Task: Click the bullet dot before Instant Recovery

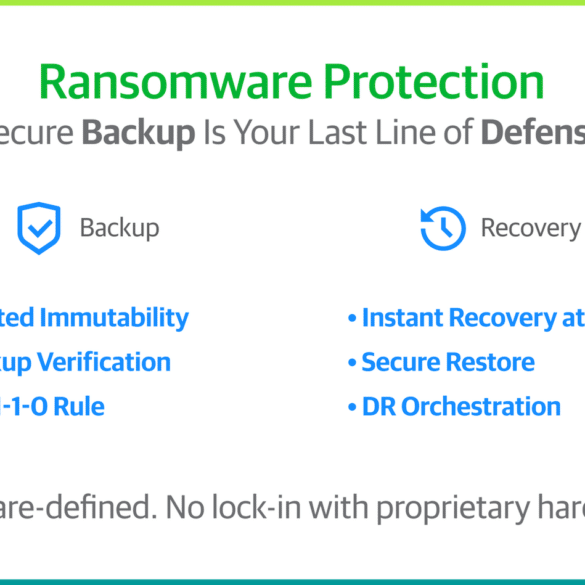Action: pyautogui.click(x=352, y=318)
